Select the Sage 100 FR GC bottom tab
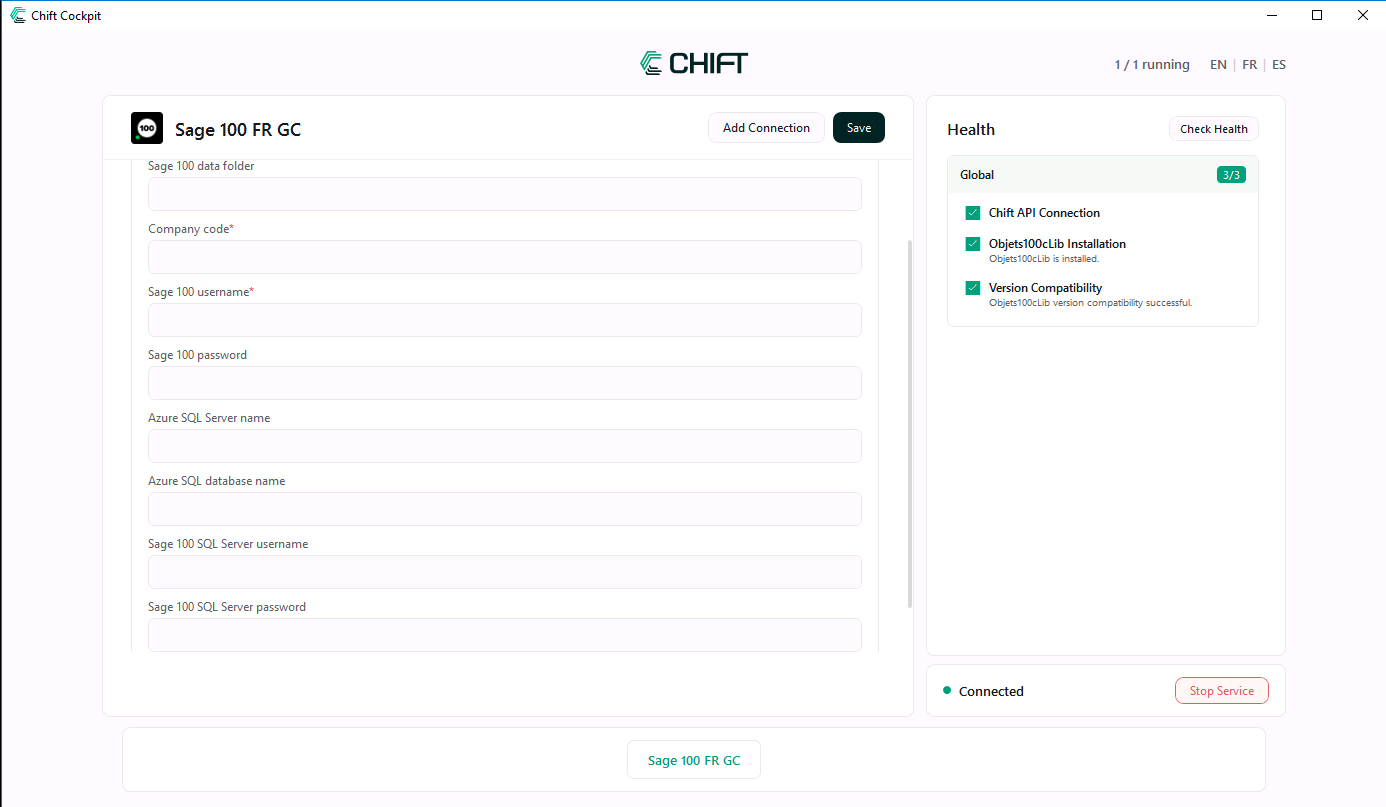 point(694,760)
